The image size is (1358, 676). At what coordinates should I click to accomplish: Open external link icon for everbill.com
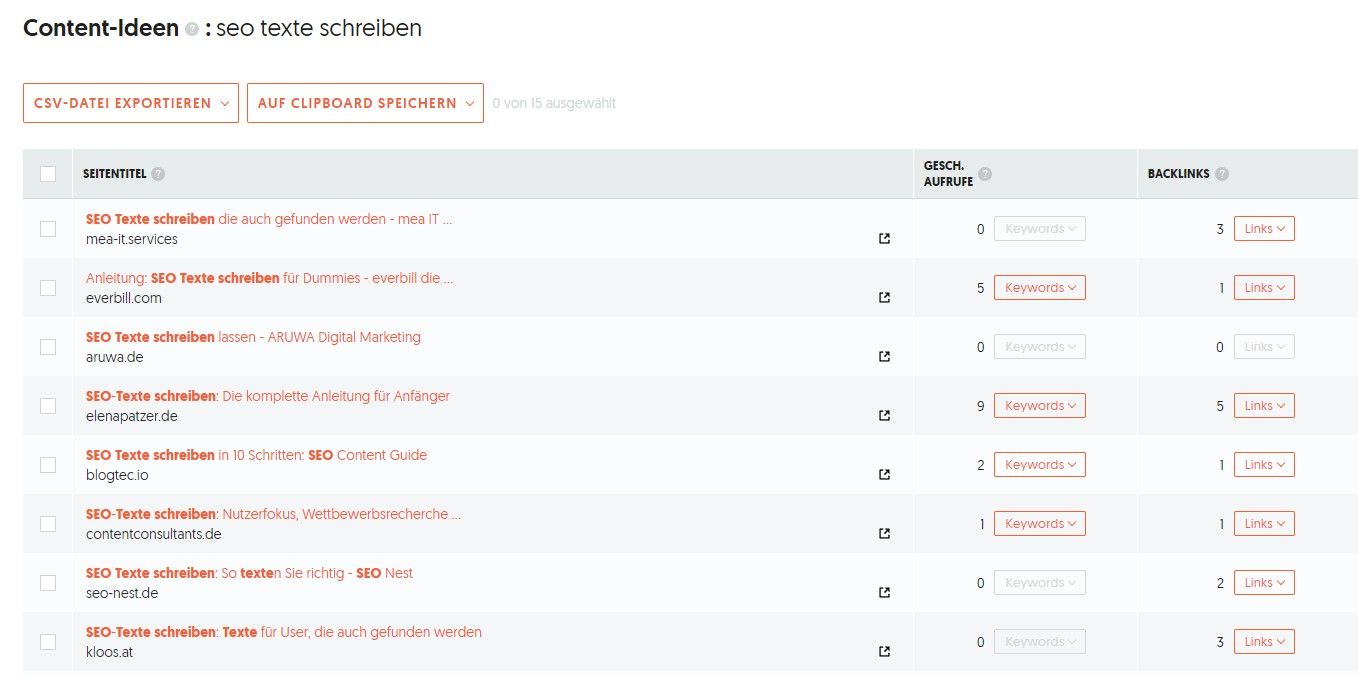pyautogui.click(x=884, y=298)
